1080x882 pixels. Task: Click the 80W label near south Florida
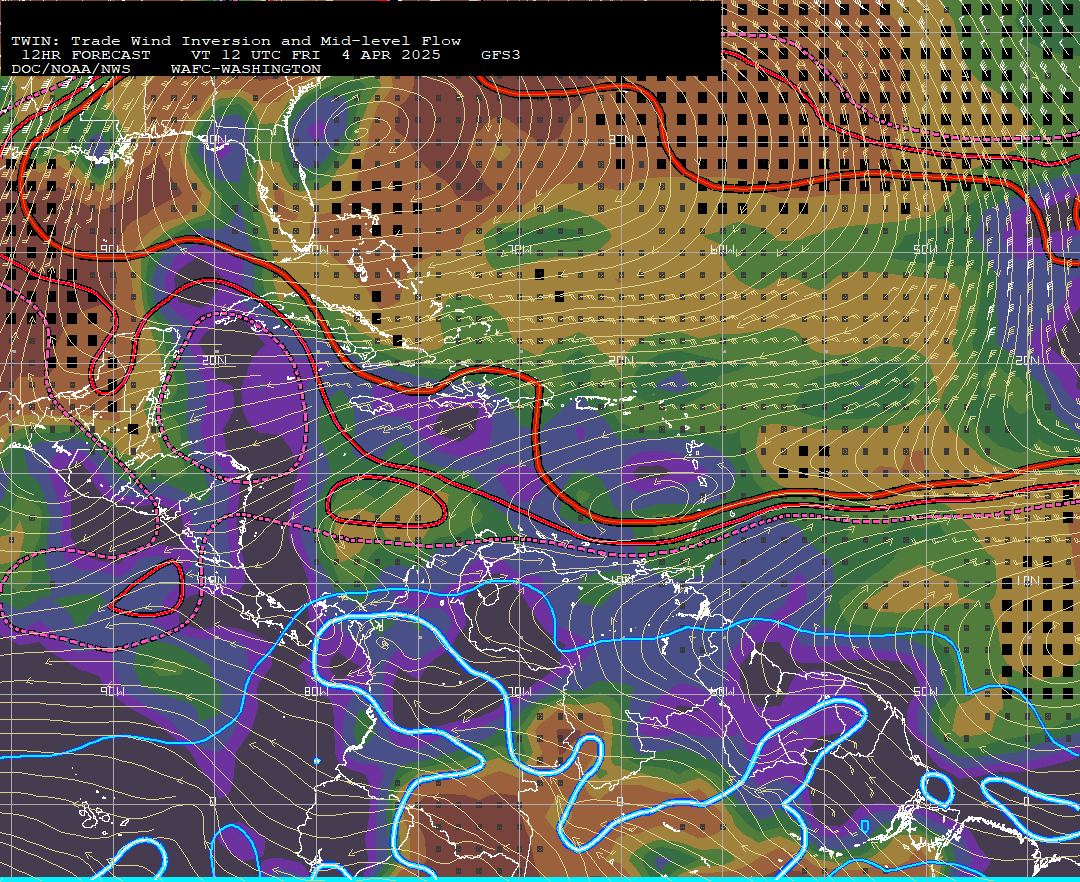pyautogui.click(x=315, y=249)
